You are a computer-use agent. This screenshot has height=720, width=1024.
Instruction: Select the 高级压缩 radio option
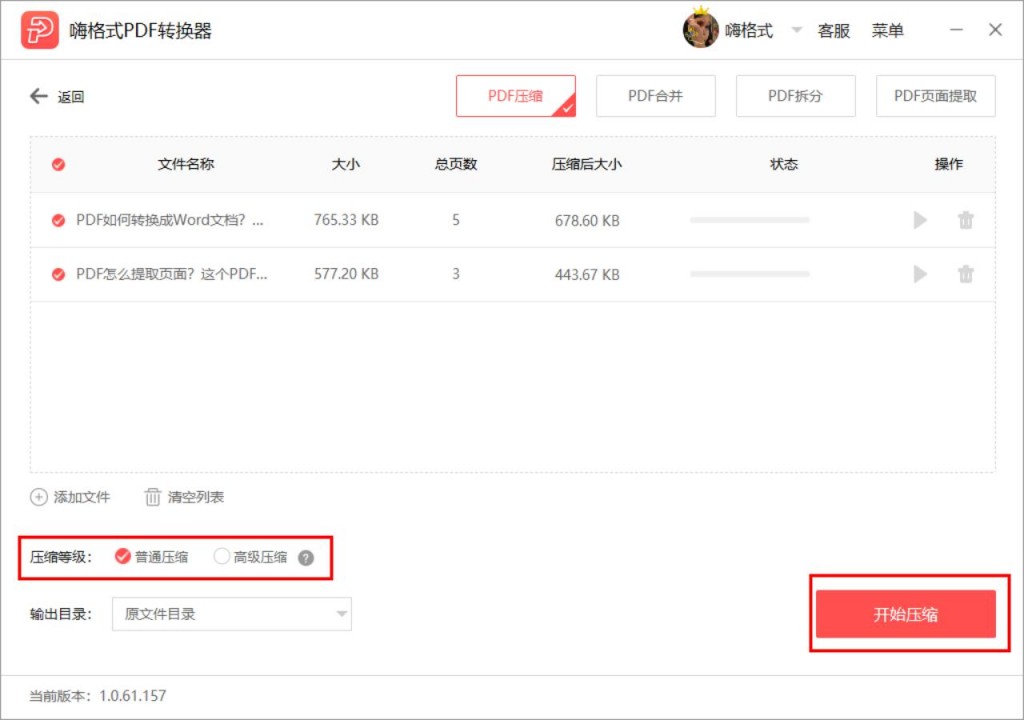[221, 556]
